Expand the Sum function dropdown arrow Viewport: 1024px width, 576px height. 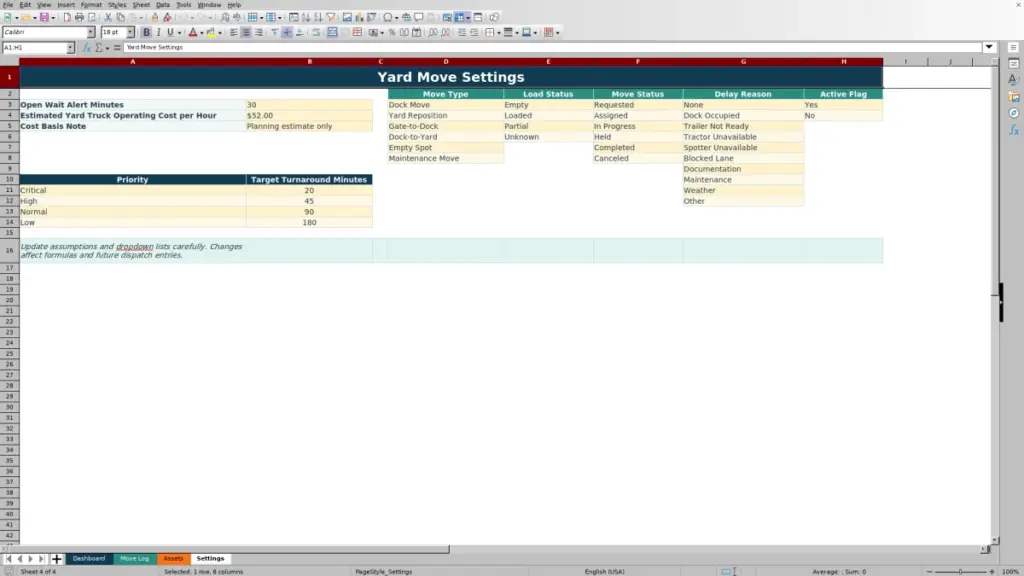(108, 48)
